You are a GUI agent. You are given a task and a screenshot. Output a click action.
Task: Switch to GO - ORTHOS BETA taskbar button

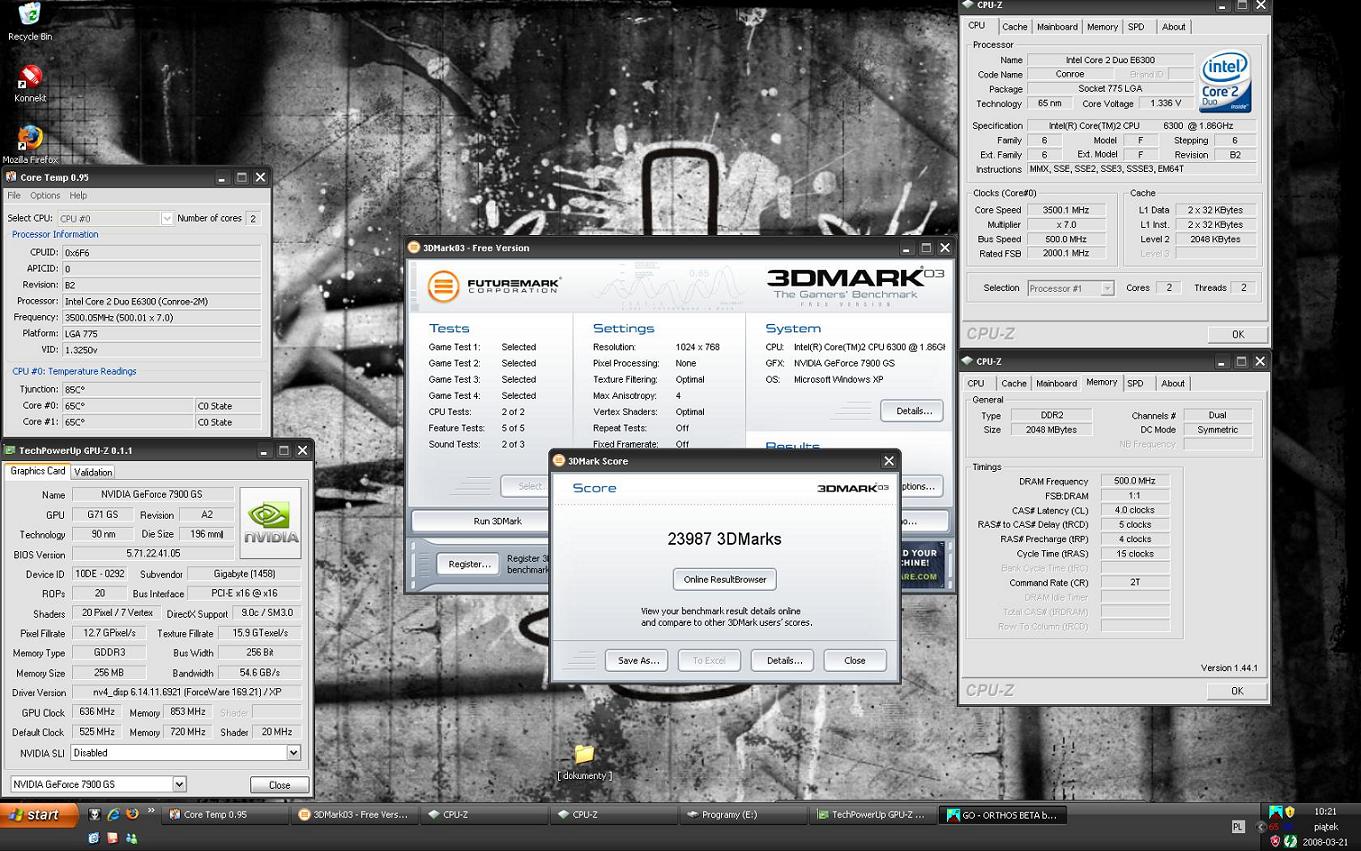(1003, 815)
